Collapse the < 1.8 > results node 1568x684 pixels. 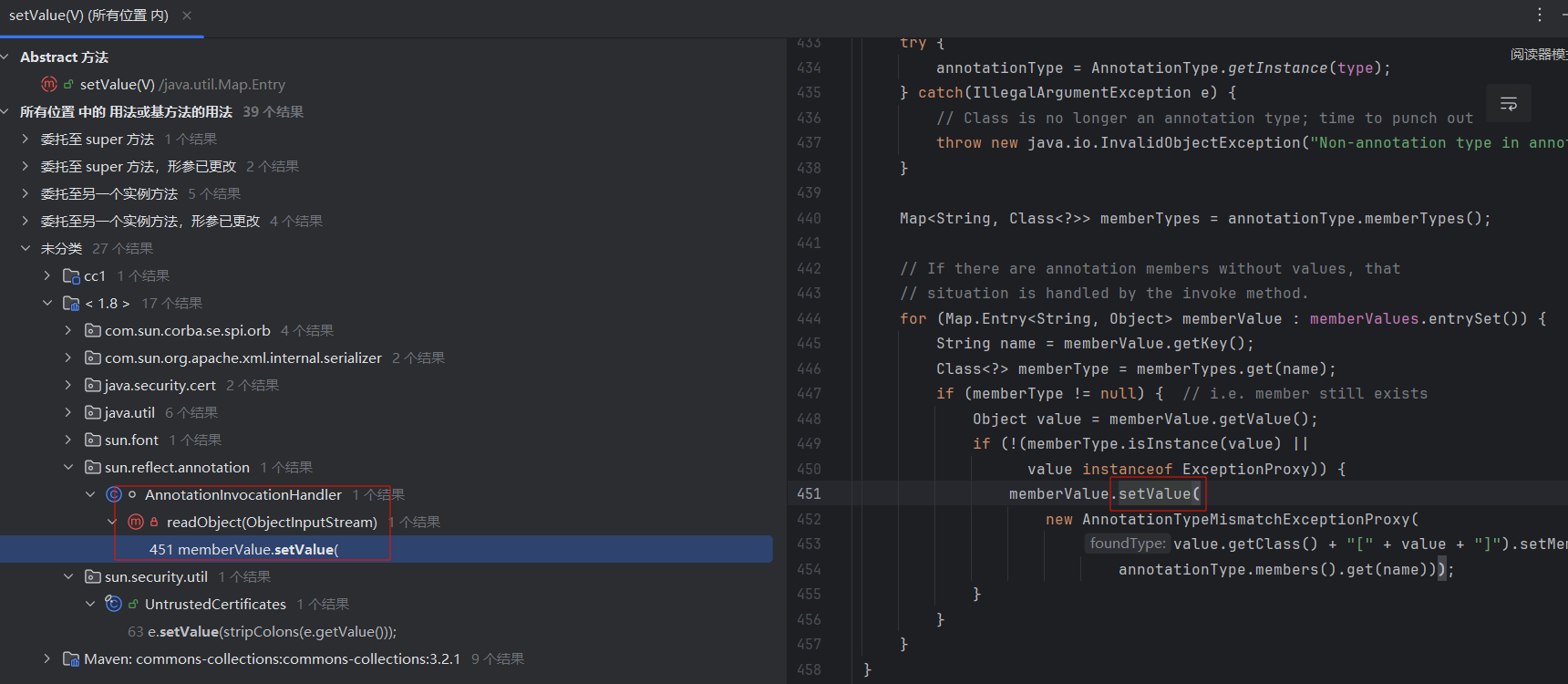click(x=47, y=303)
